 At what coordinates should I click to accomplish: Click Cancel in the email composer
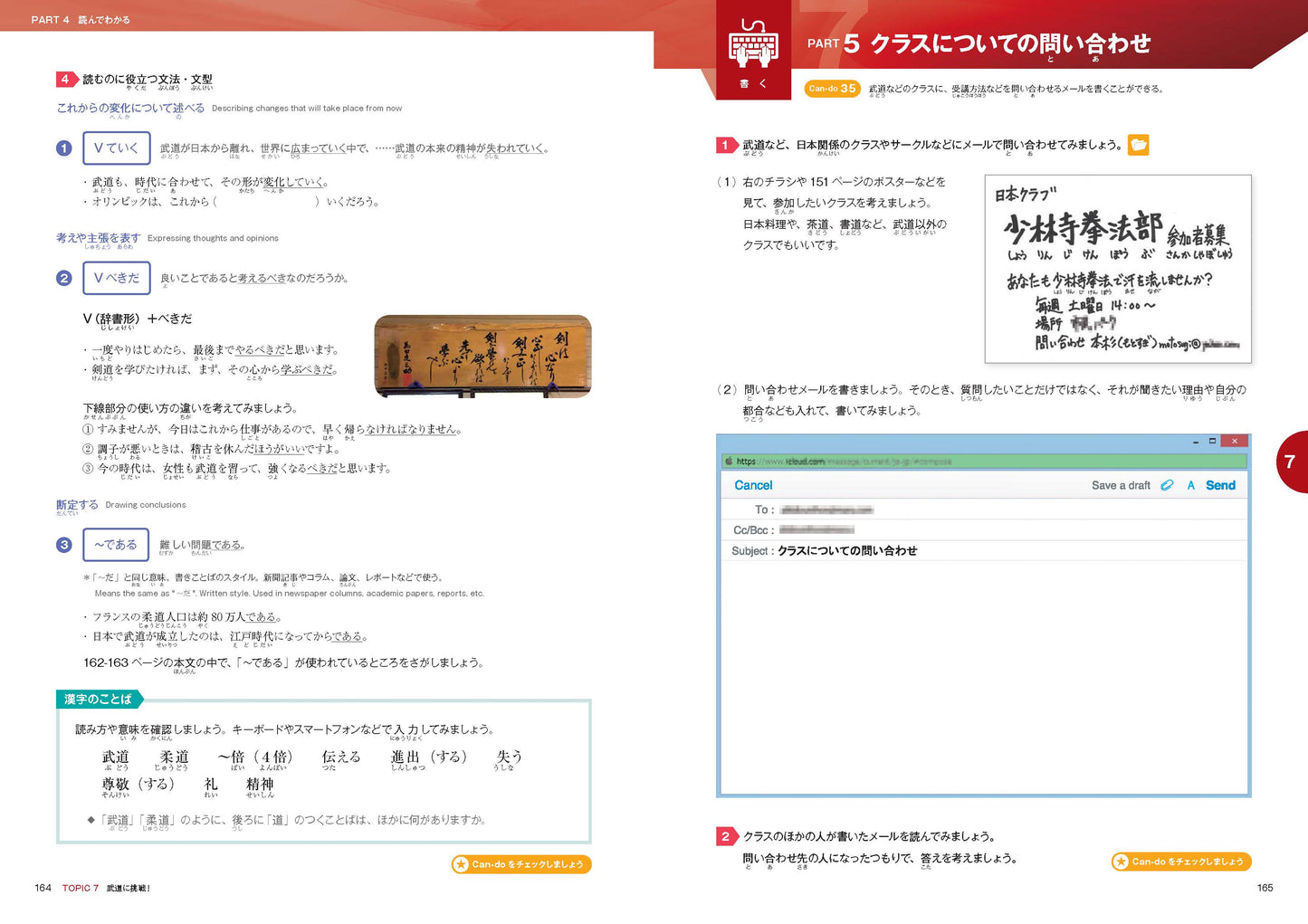[753, 486]
